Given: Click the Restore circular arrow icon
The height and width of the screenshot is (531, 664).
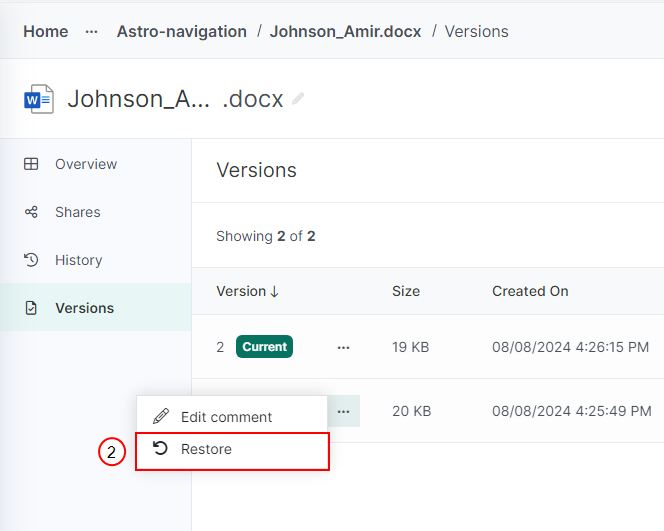Looking at the screenshot, I should coord(160,448).
